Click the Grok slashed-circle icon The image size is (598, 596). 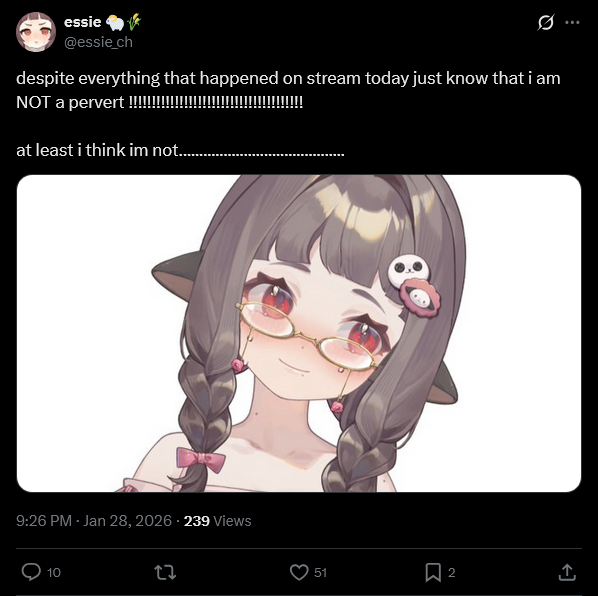tap(545, 22)
